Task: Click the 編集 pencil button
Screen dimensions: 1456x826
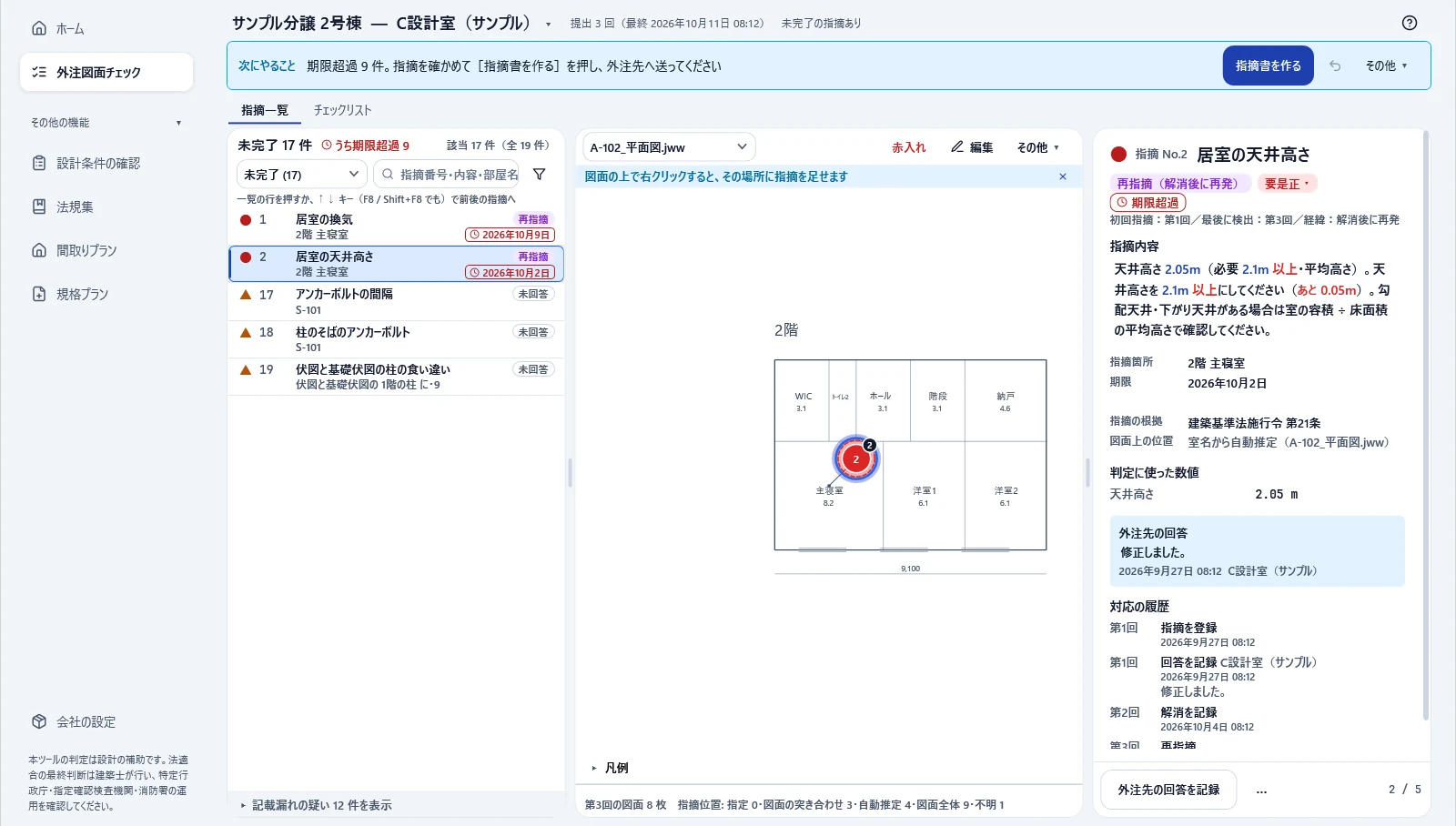Action: (x=972, y=146)
